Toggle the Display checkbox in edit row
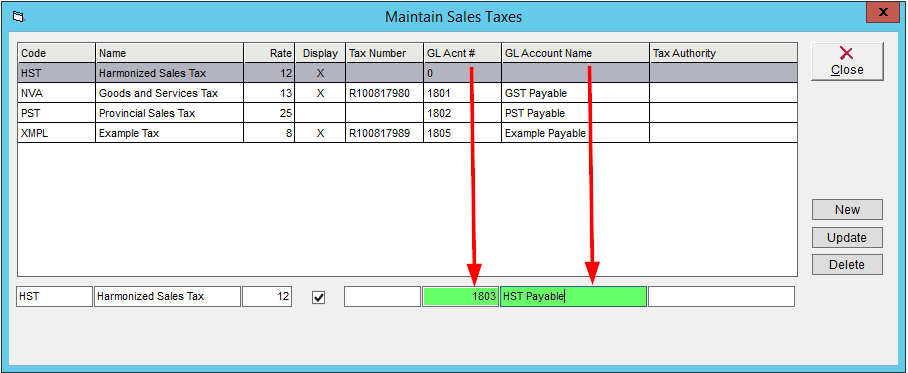The width and height of the screenshot is (908, 373). pyautogui.click(x=318, y=297)
